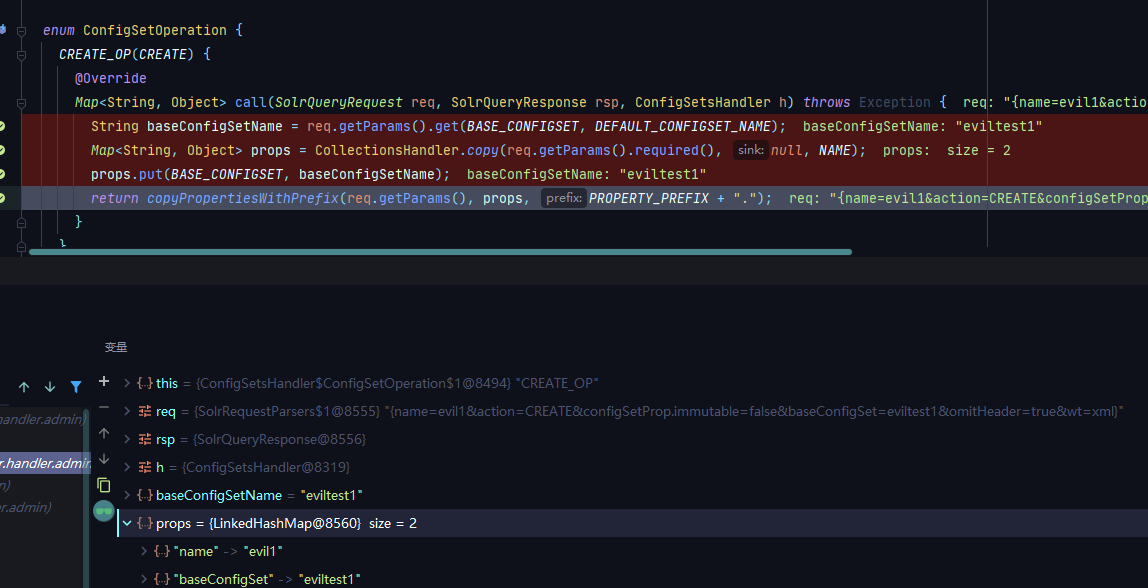Expand the "name" map entry
1148x588 pixels.
[144, 551]
